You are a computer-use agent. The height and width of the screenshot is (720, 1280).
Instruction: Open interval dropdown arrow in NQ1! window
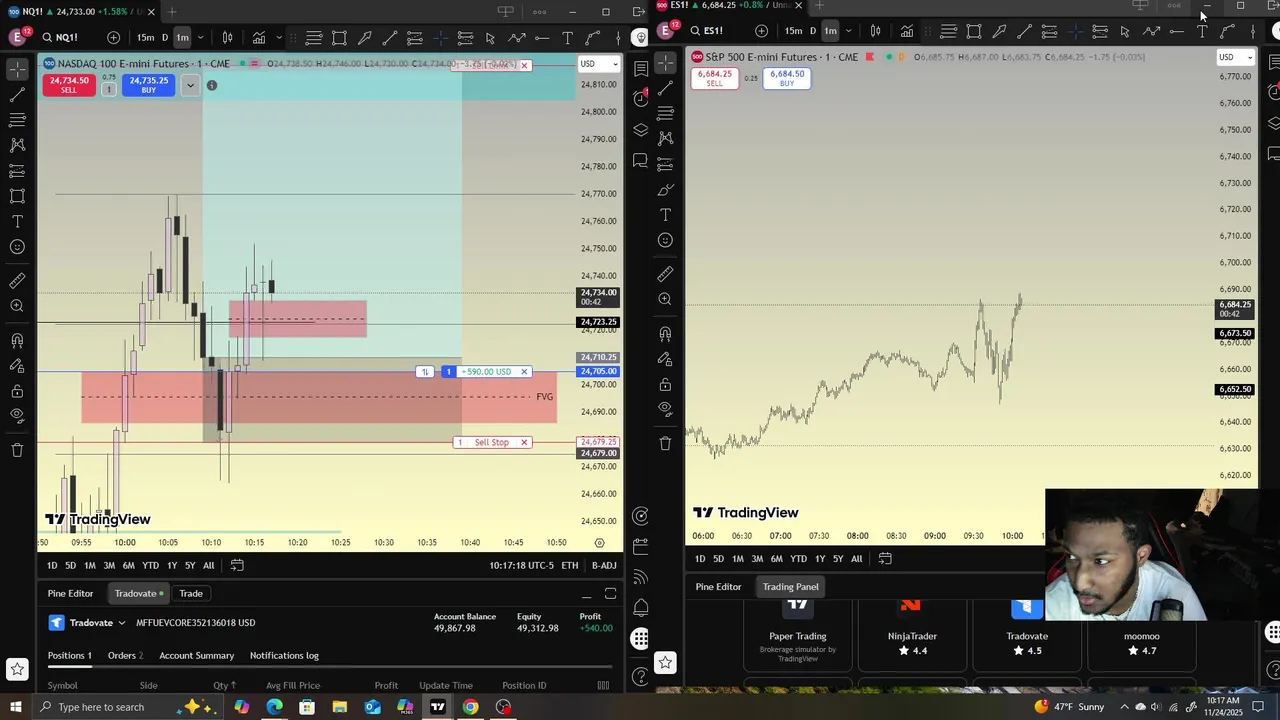(x=201, y=38)
